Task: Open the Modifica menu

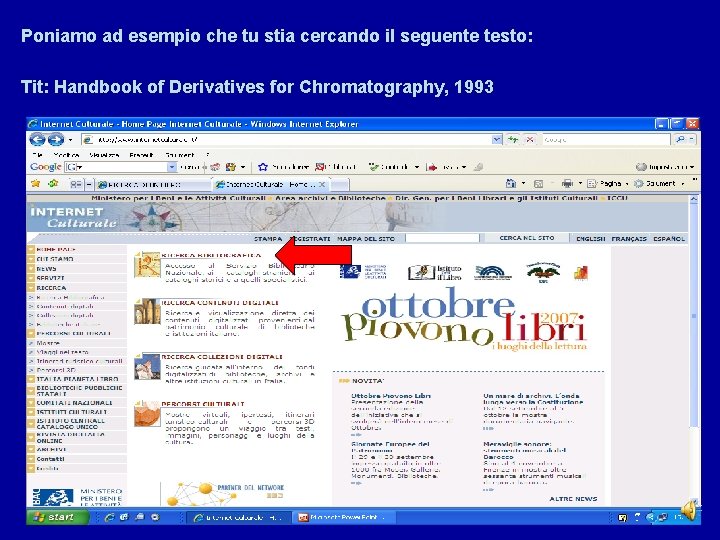Action: point(67,155)
